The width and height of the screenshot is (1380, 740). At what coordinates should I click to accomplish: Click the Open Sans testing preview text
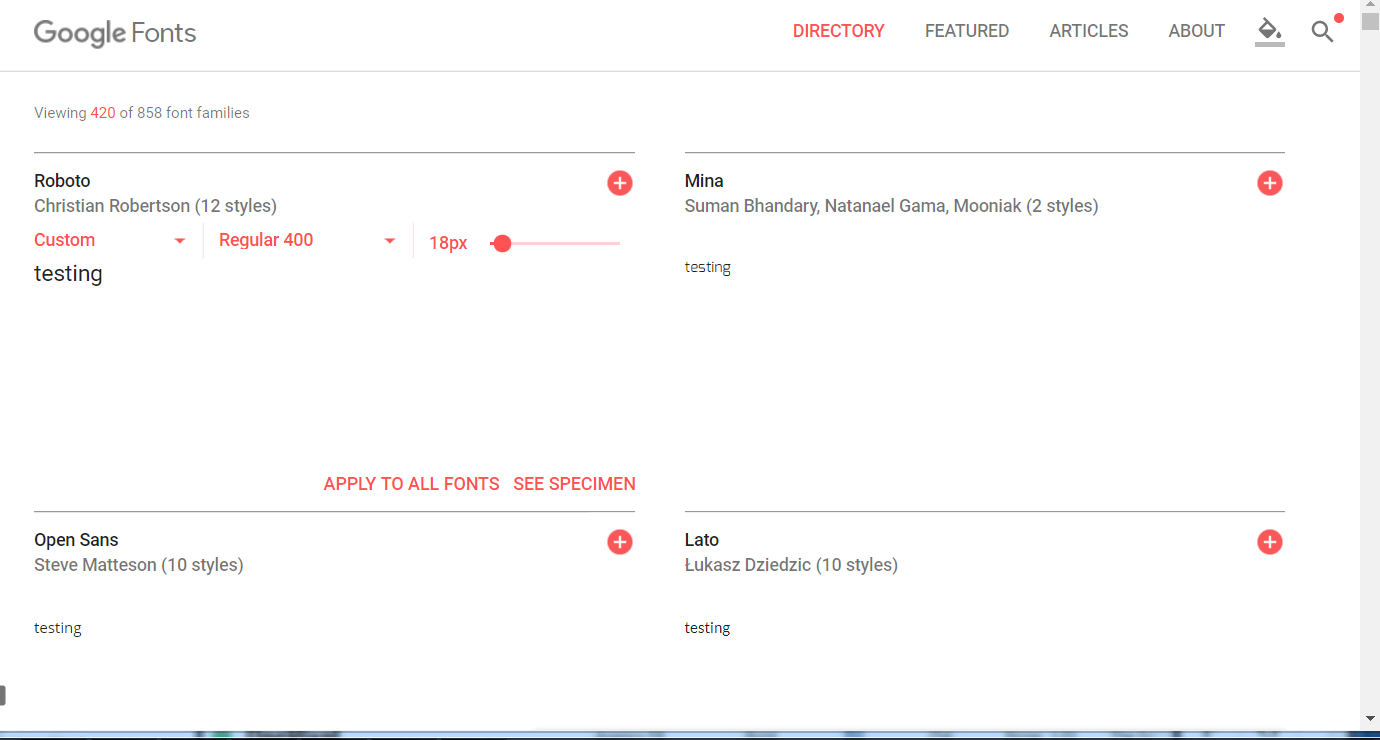[x=58, y=628]
